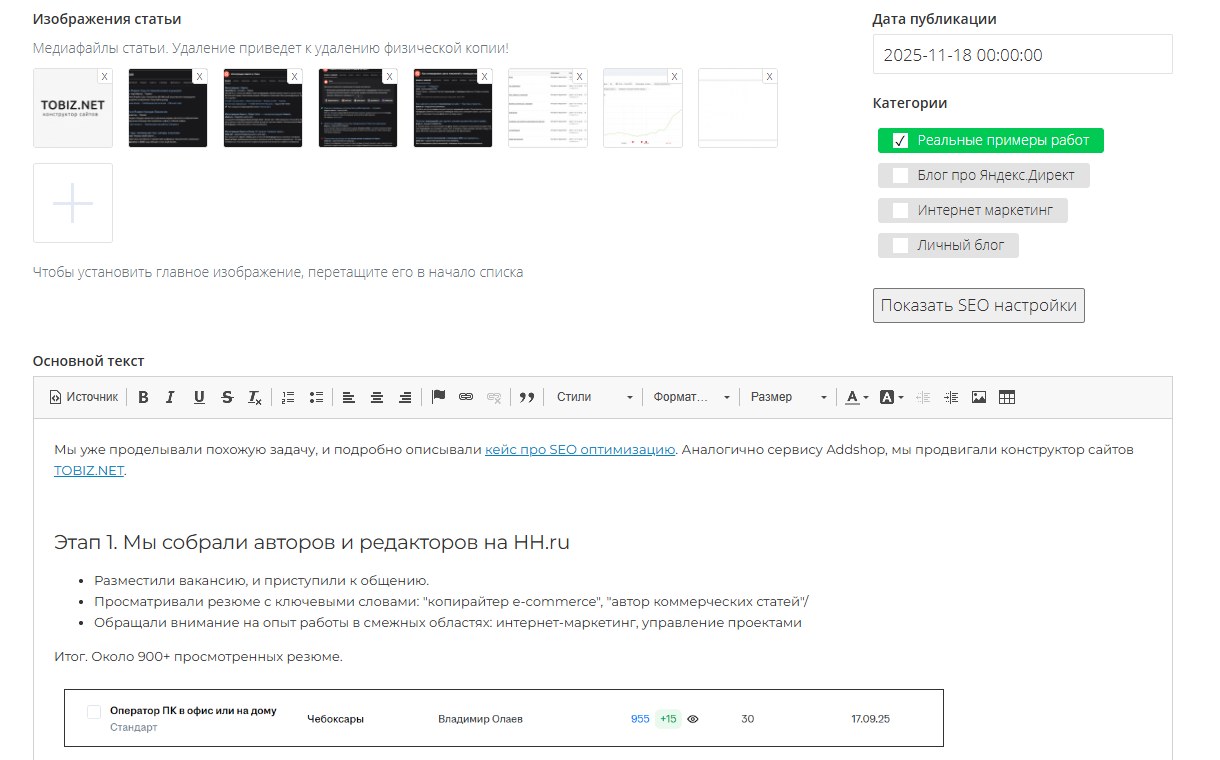This screenshot has height=760, width=1220.
Task: Align text to the left
Action: tap(349, 397)
